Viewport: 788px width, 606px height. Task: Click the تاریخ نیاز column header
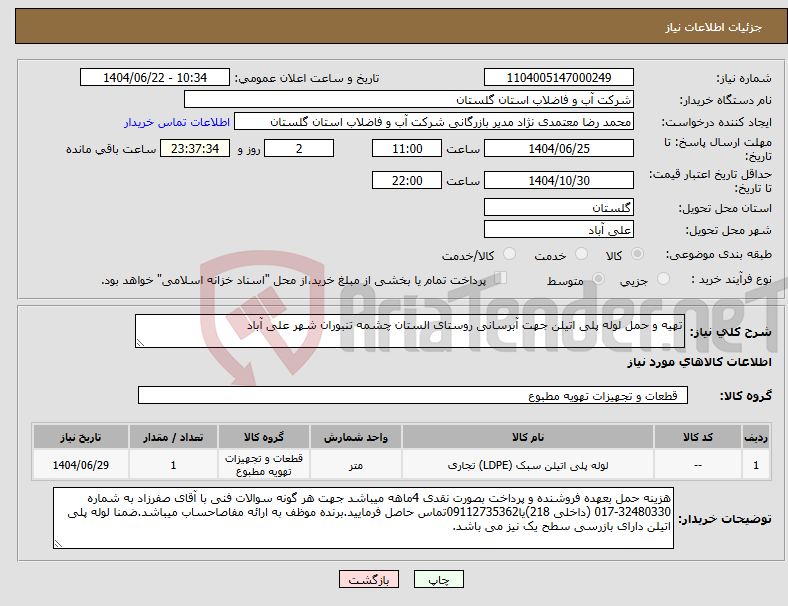coord(81,437)
